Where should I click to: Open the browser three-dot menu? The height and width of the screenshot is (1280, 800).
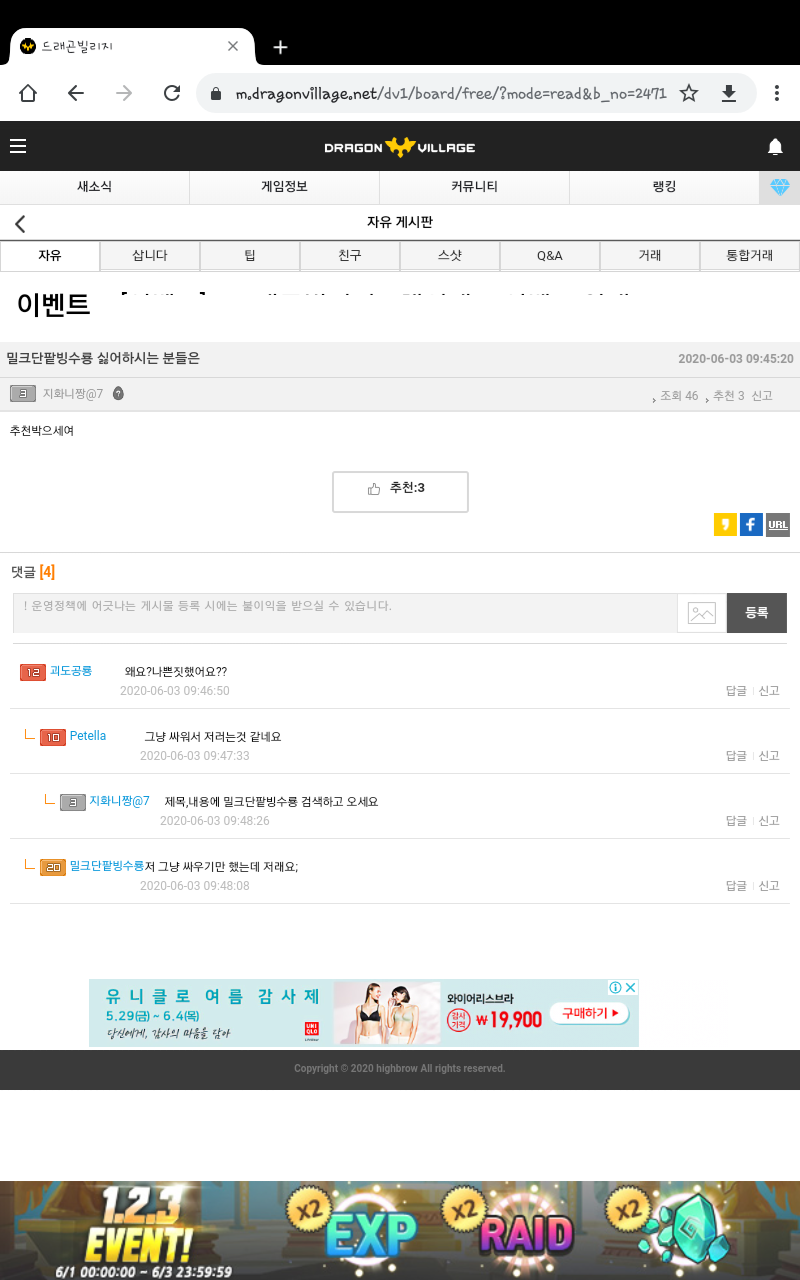[776, 93]
